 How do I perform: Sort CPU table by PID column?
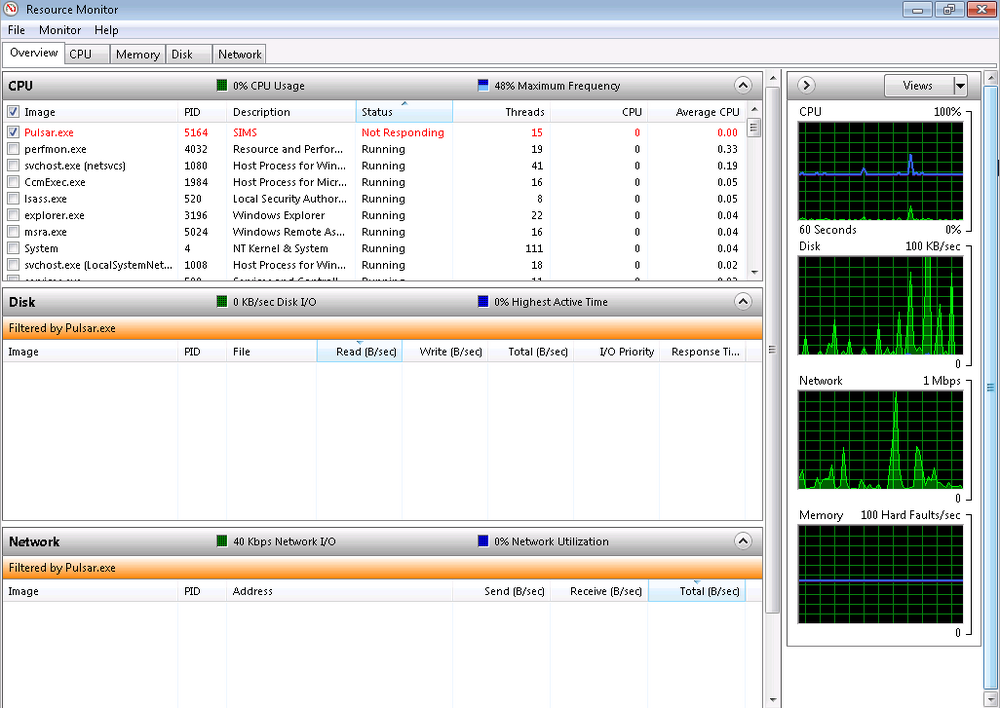[202, 112]
